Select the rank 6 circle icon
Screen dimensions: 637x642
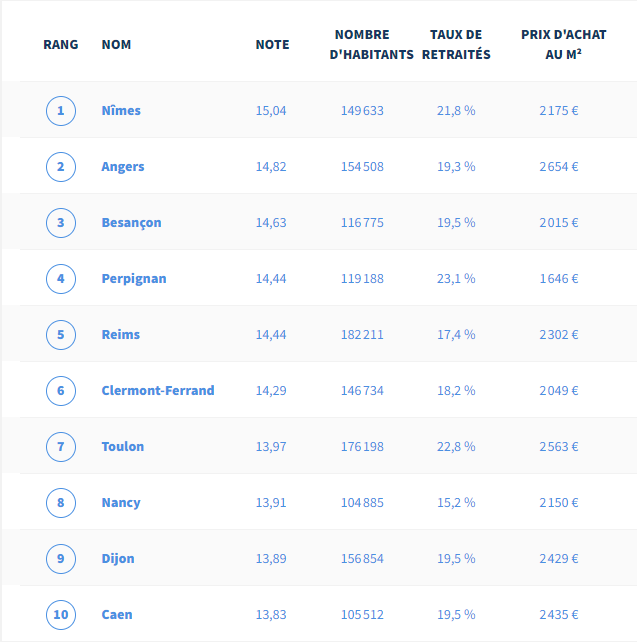pyautogui.click(x=61, y=391)
